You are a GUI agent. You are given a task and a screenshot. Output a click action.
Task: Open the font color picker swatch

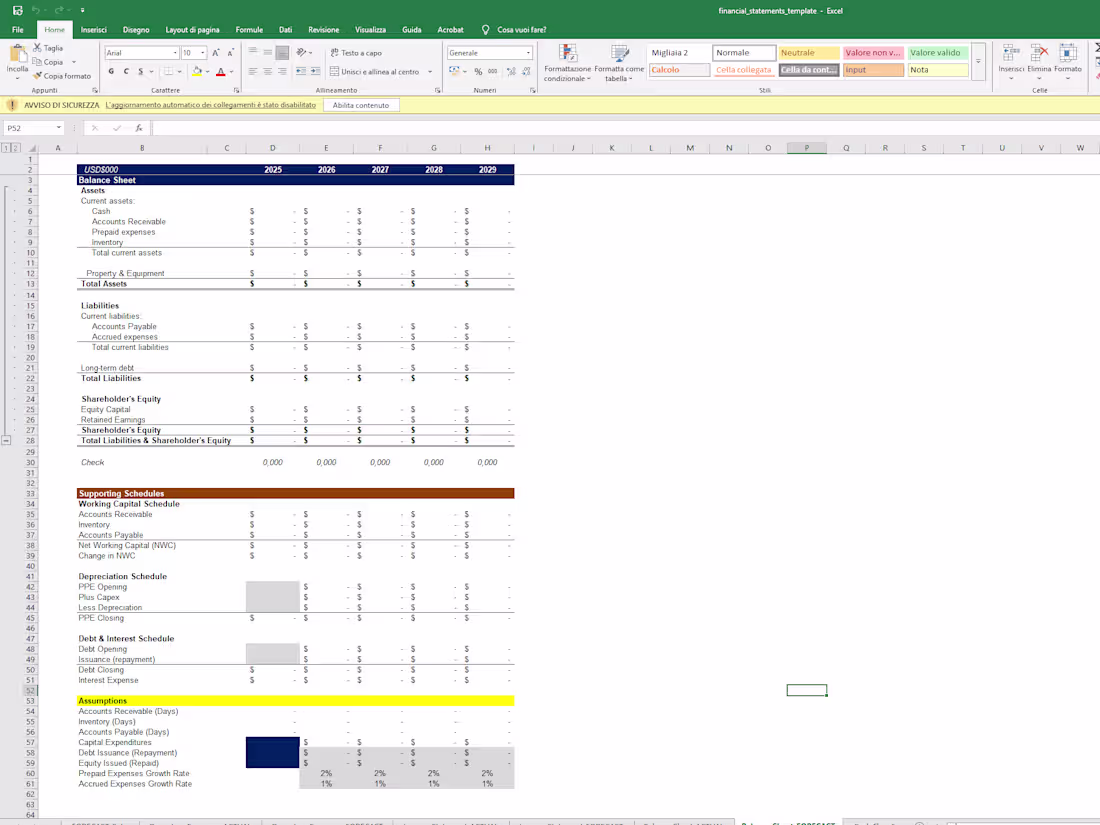(221, 72)
